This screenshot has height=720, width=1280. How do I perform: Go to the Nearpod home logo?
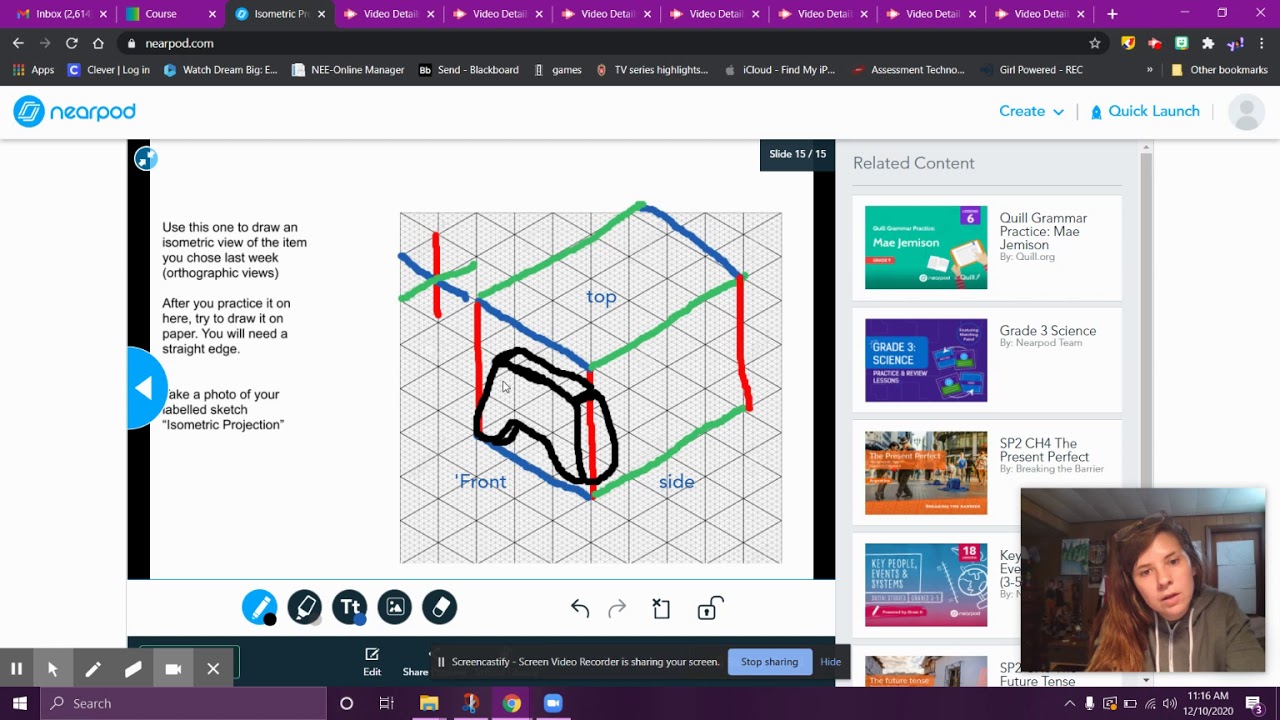[x=74, y=112]
